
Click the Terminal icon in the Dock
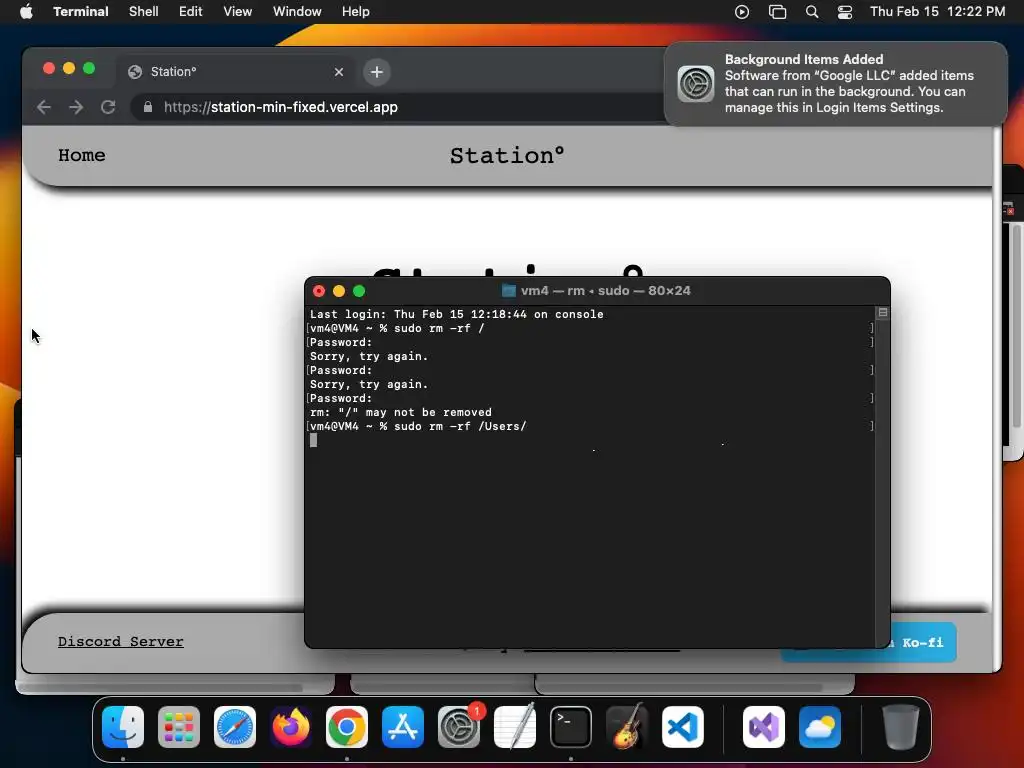[571, 727]
